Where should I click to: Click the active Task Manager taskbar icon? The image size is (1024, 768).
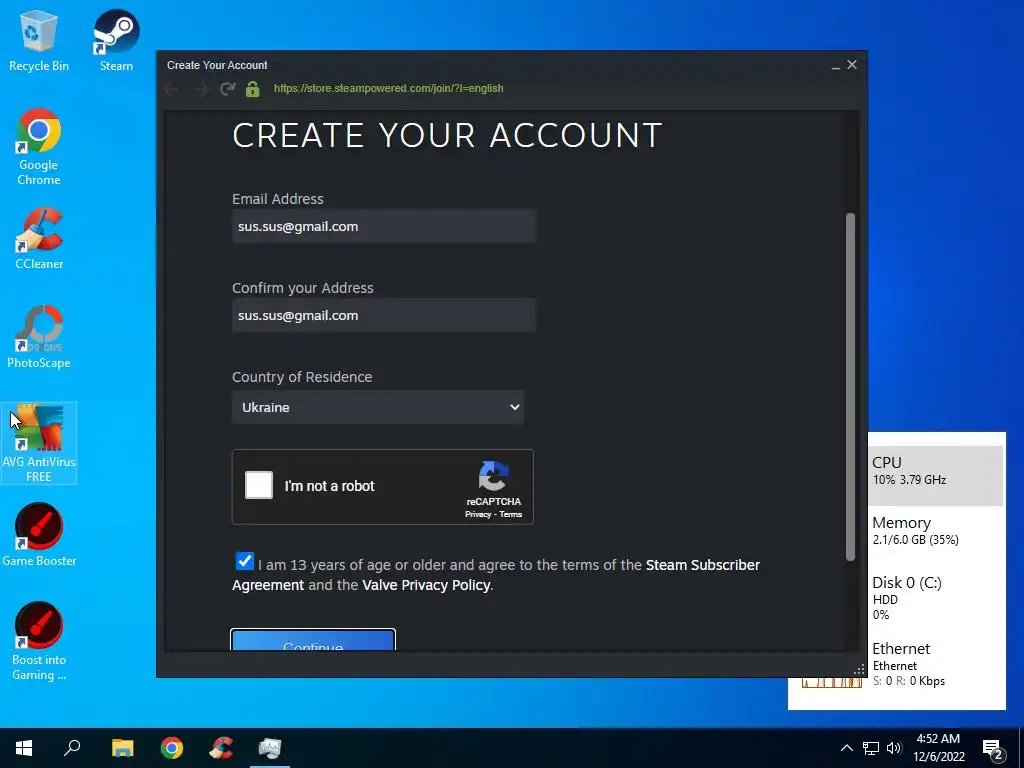(270, 748)
